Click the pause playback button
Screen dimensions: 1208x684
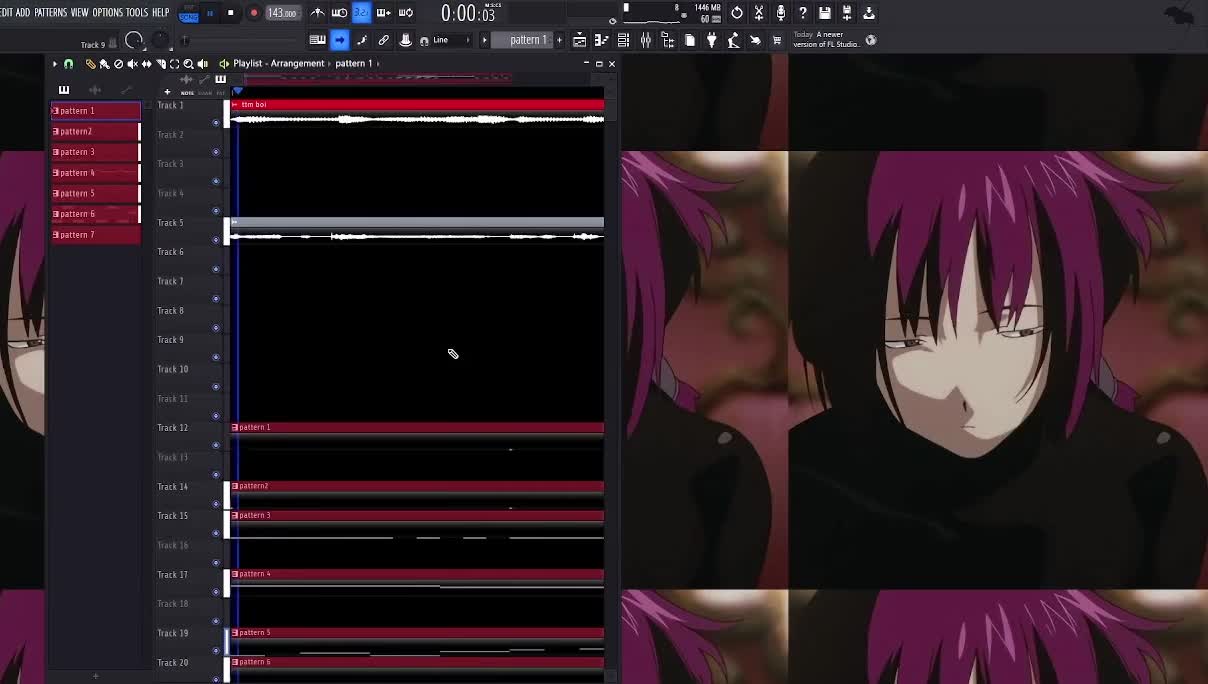coord(210,13)
